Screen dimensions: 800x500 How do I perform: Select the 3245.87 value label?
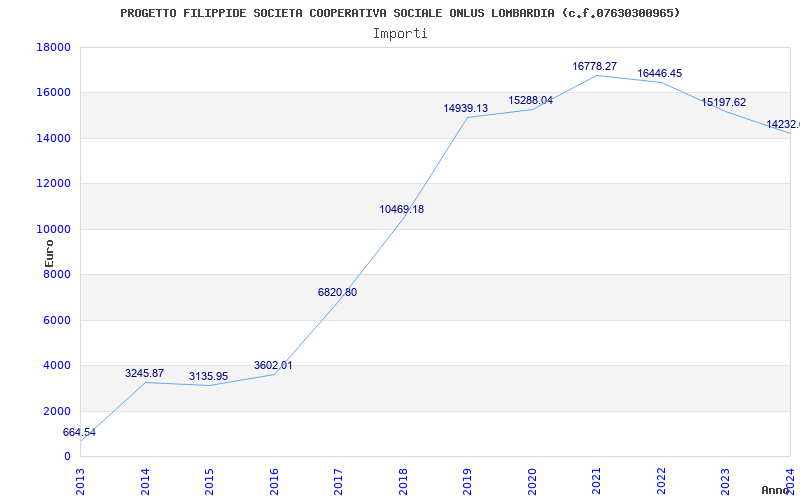pos(144,373)
